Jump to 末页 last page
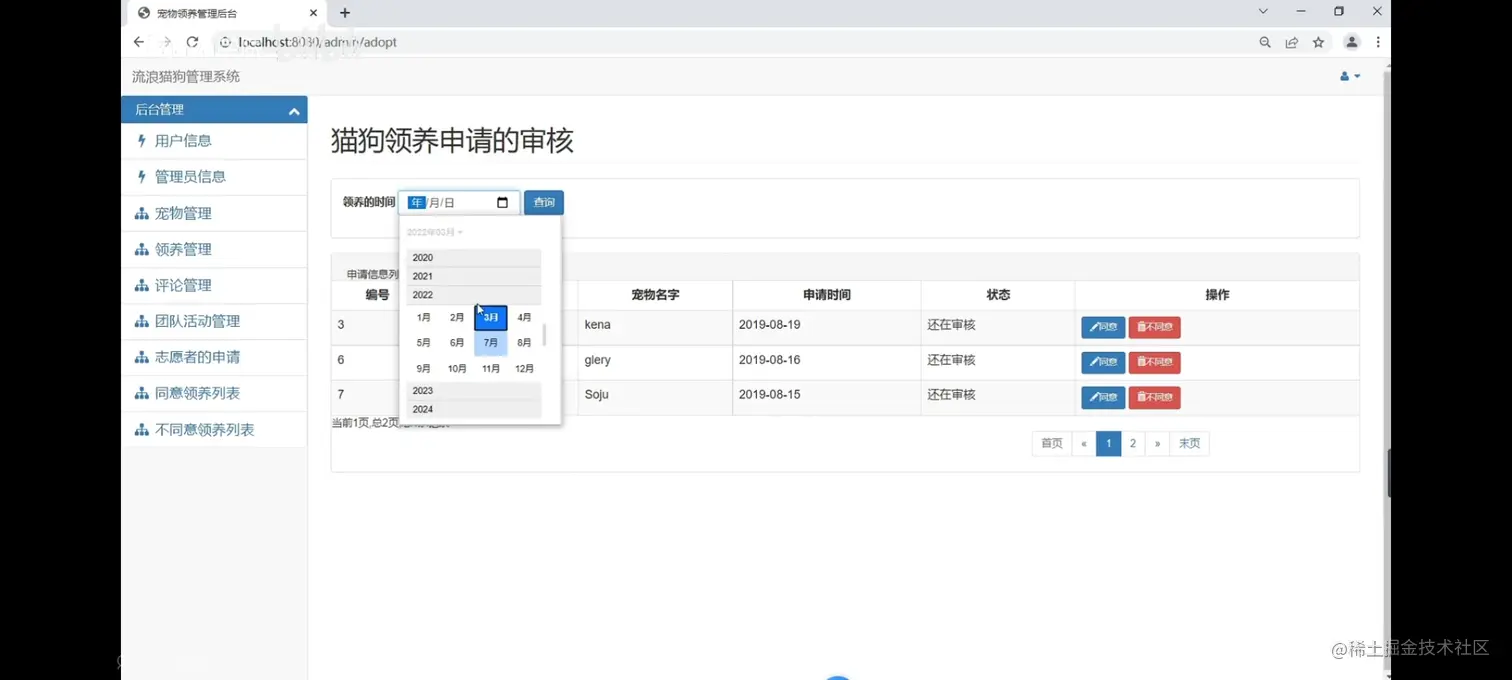Viewport: 1512px width, 680px height. click(1189, 443)
